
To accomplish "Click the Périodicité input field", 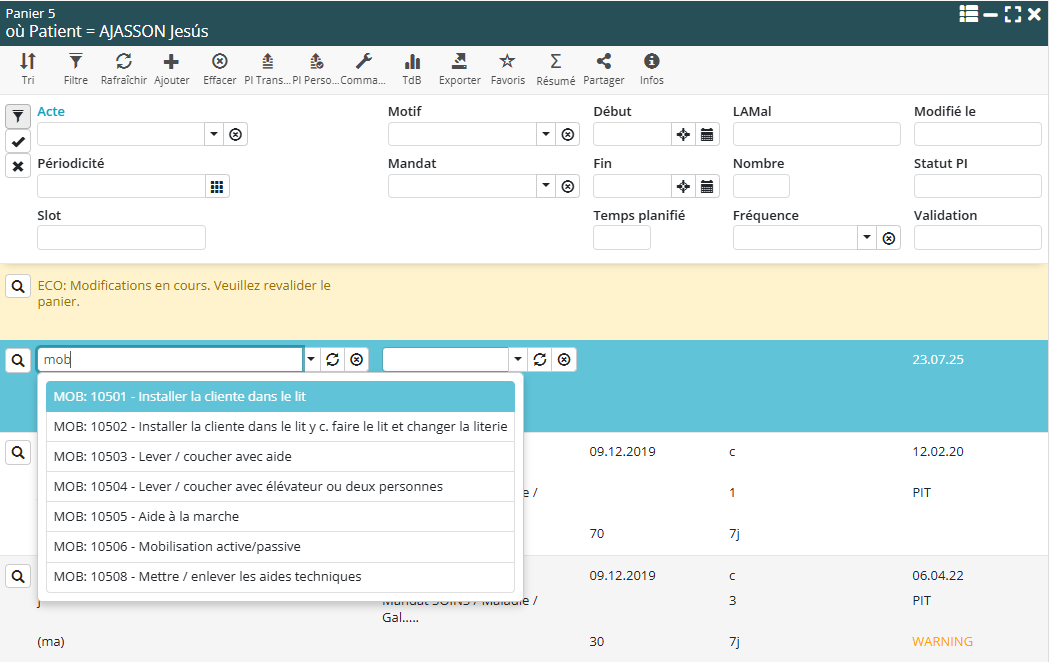I will [x=121, y=186].
